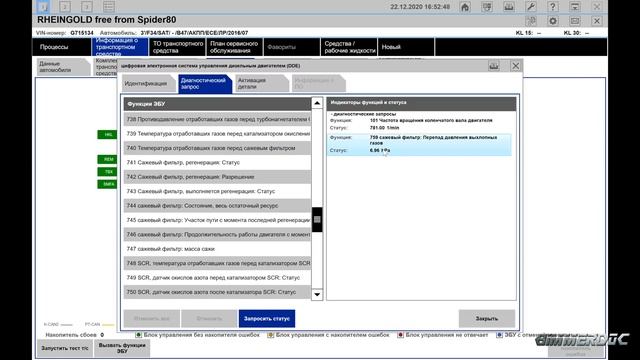This screenshot has width=640, height=360.
Task: Open Средства / рабочие жидкости menu
Action: click(349, 47)
